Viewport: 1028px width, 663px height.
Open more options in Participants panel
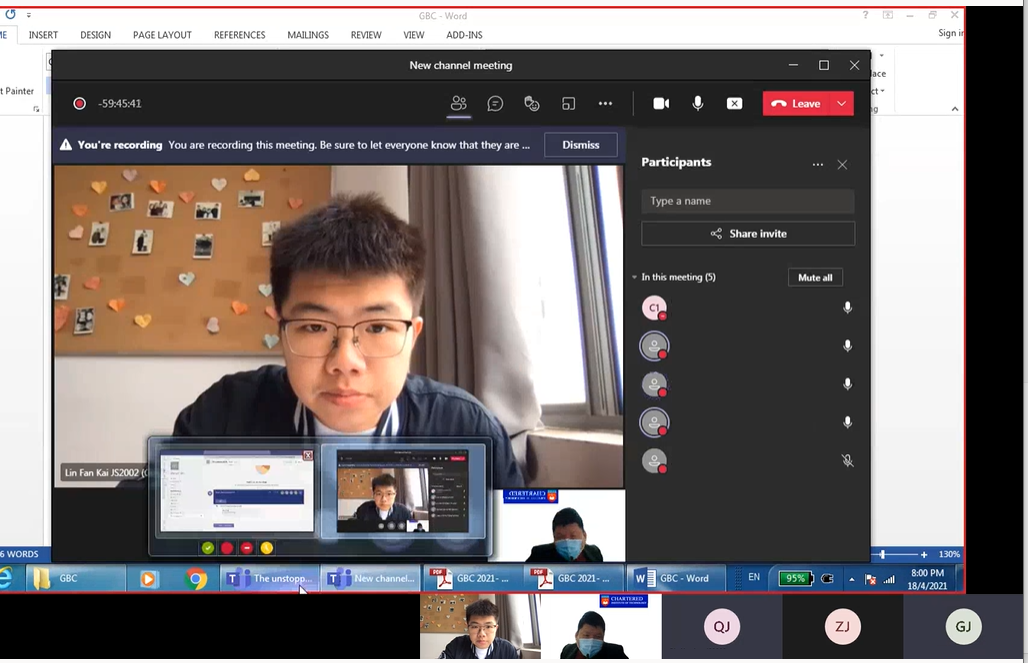pyautogui.click(x=818, y=164)
